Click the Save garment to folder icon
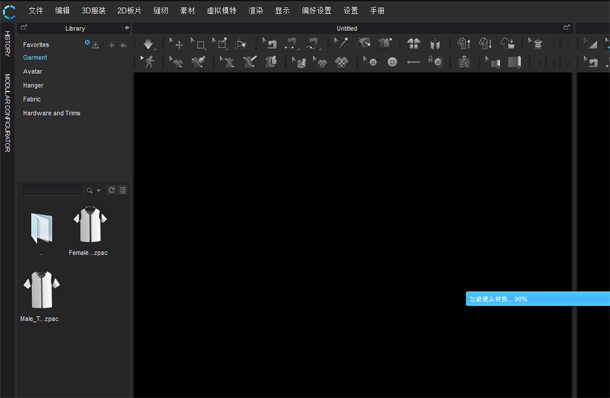The width and height of the screenshot is (610, 398). point(507,44)
